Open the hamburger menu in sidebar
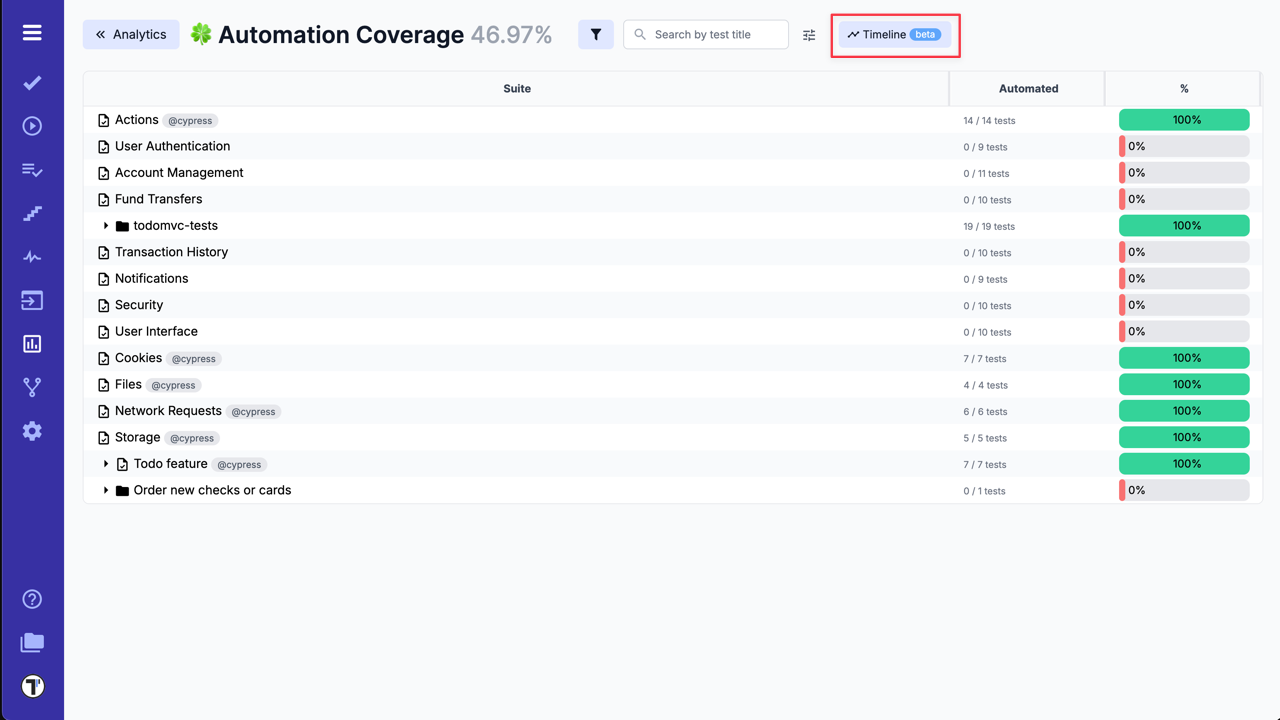This screenshot has width=1280, height=720. pos(32,33)
